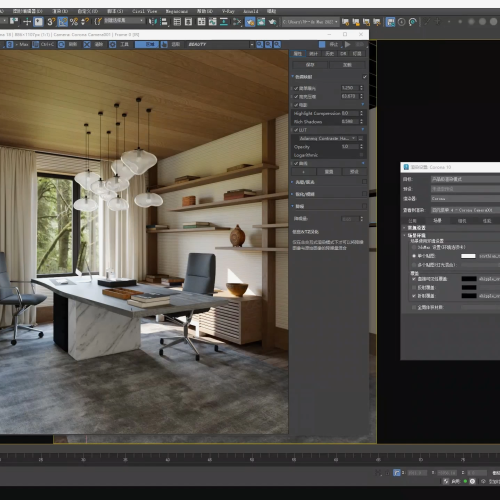Click the first magnifier icon in frame buffer toolbar
Screen dimensions: 500x500
click(x=260, y=44)
